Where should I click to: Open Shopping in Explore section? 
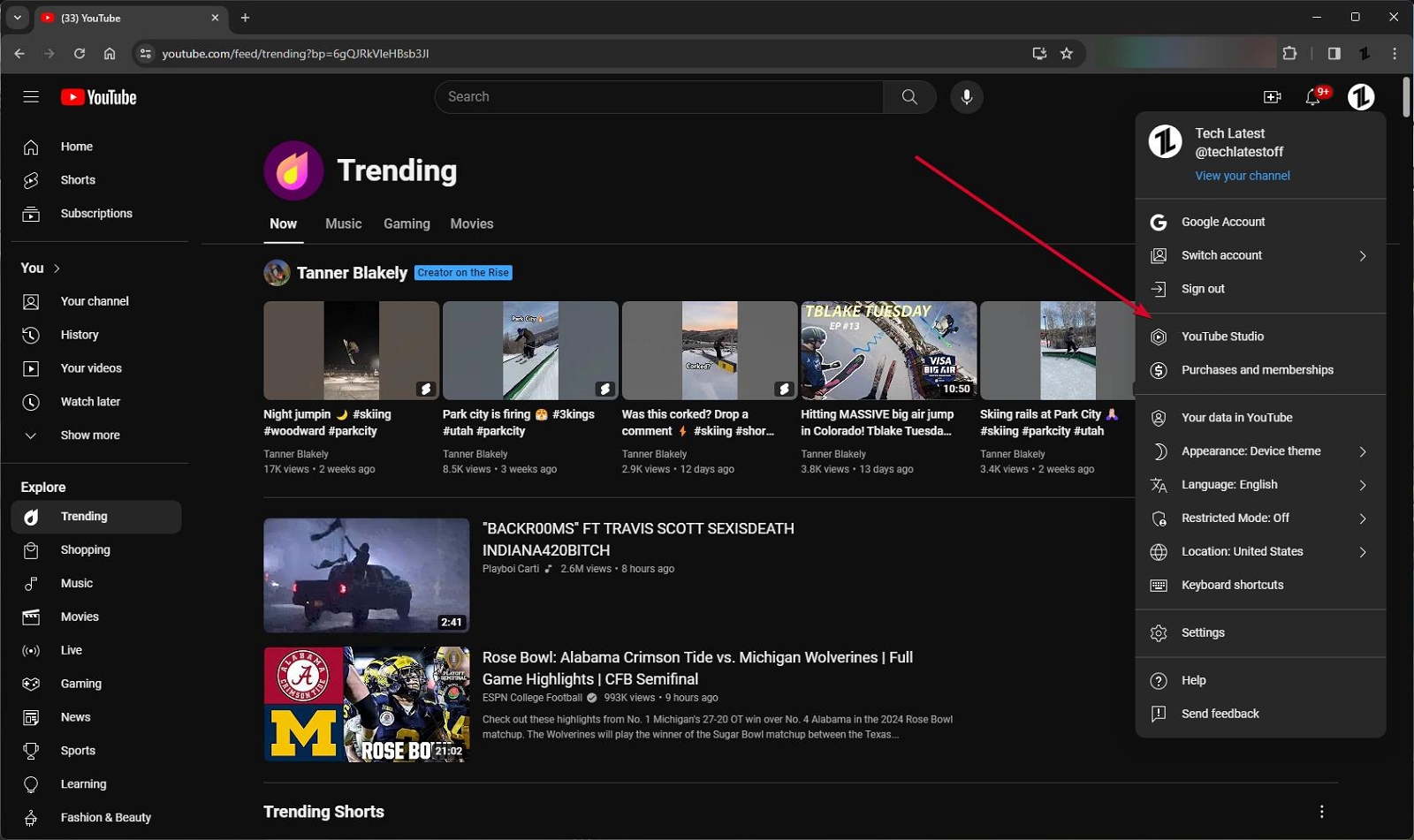tap(95, 550)
